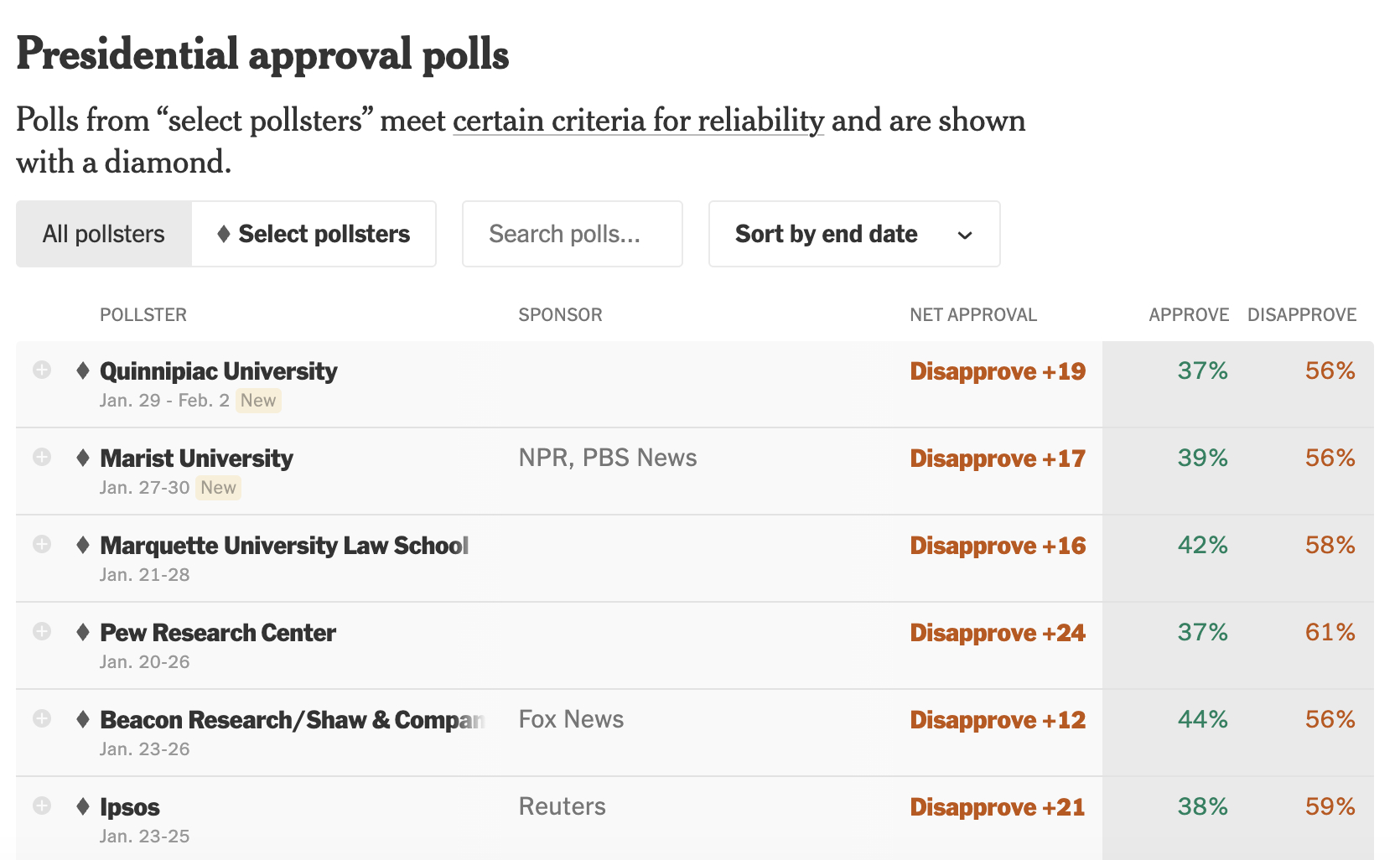Select the Select pollsters filter

pos(314,234)
